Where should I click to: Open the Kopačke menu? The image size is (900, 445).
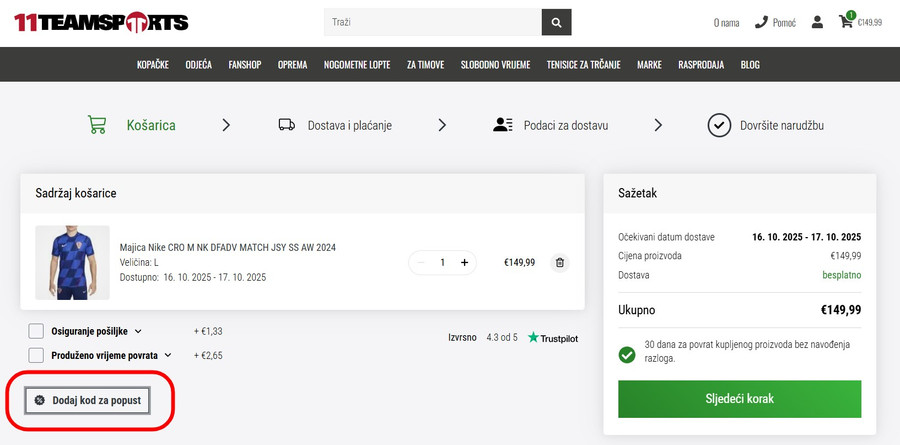[x=153, y=65]
